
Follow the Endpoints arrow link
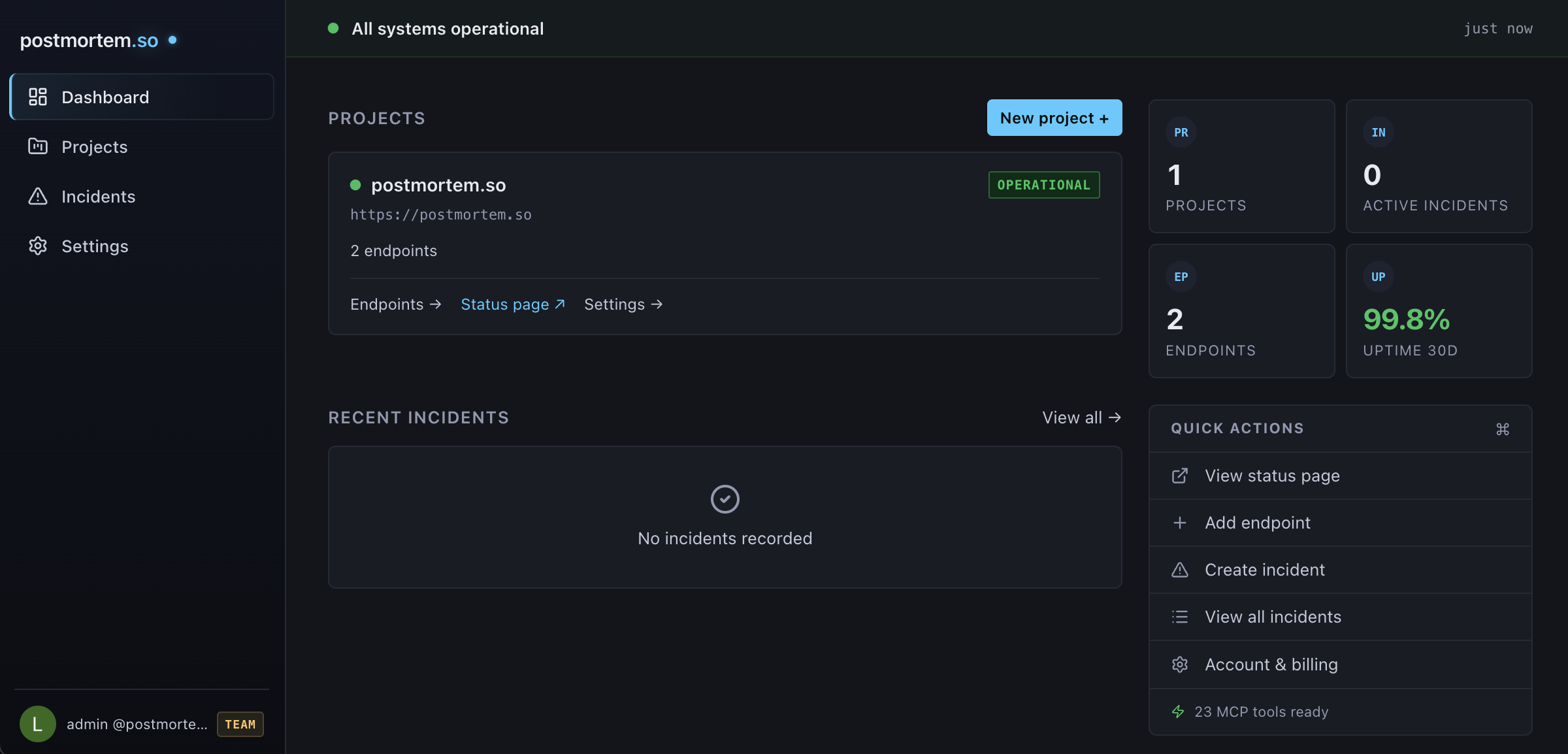[x=395, y=304]
